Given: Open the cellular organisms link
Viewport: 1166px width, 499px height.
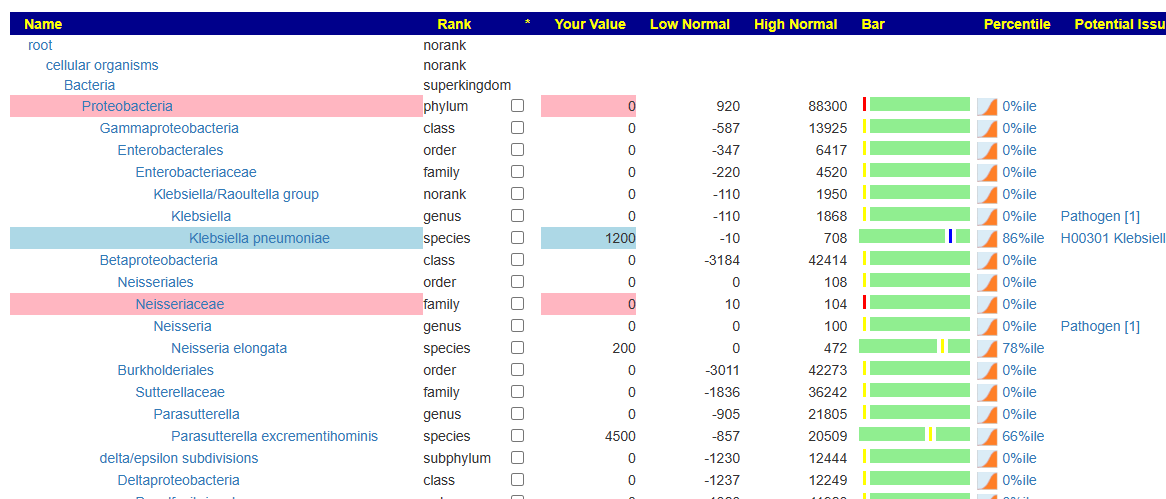Looking at the screenshot, I should 102,65.
